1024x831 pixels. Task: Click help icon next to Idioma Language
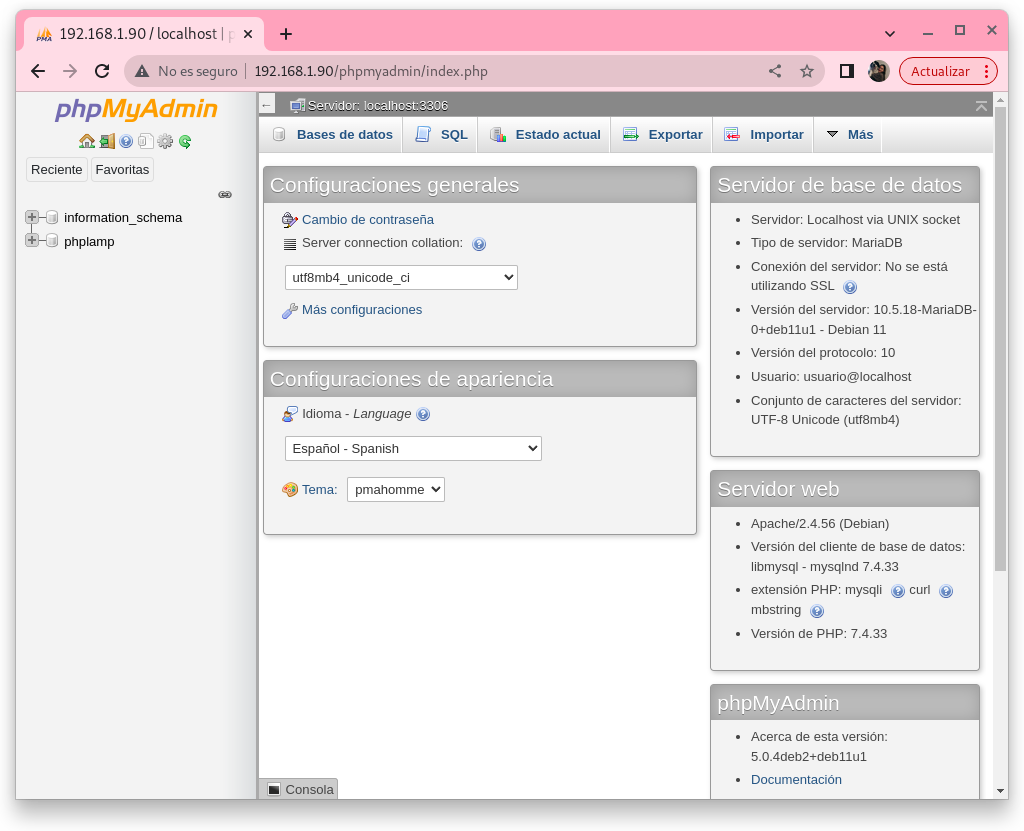pos(423,414)
